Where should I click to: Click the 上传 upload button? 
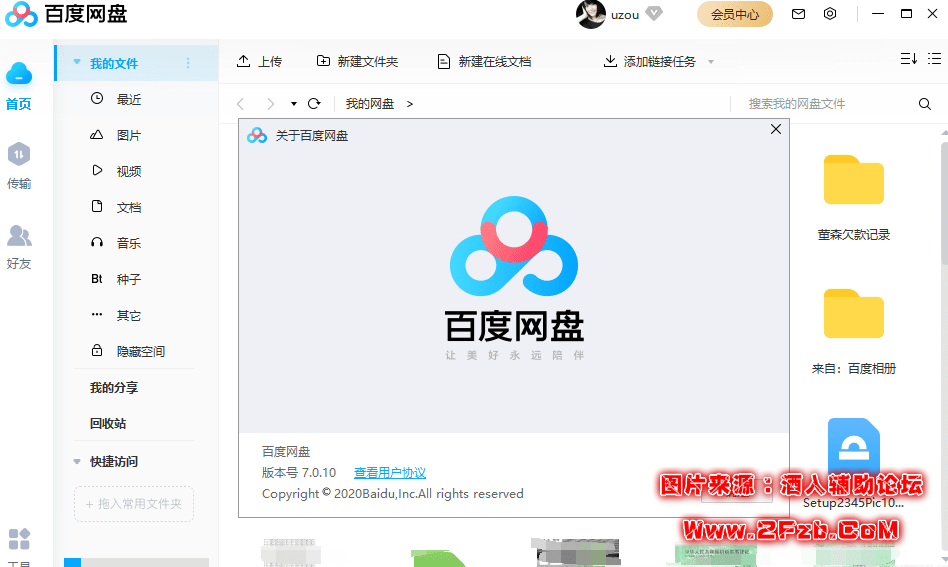[x=259, y=62]
